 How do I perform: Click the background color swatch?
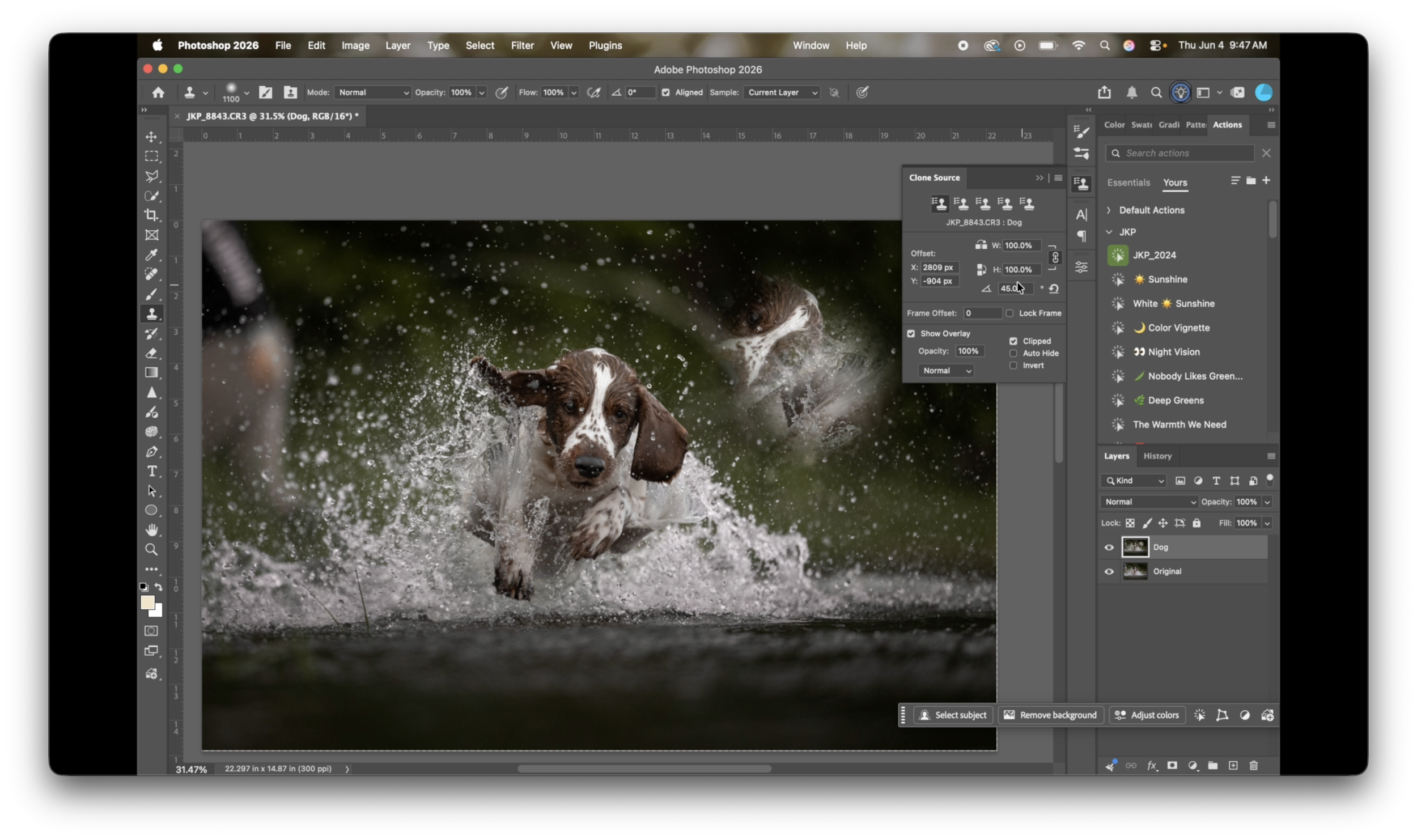coord(158,612)
